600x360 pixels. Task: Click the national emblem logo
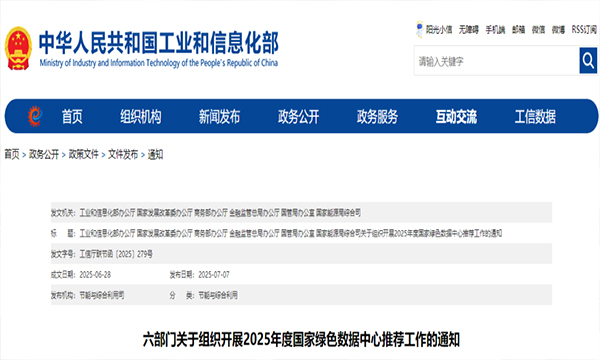pyautogui.click(x=18, y=48)
